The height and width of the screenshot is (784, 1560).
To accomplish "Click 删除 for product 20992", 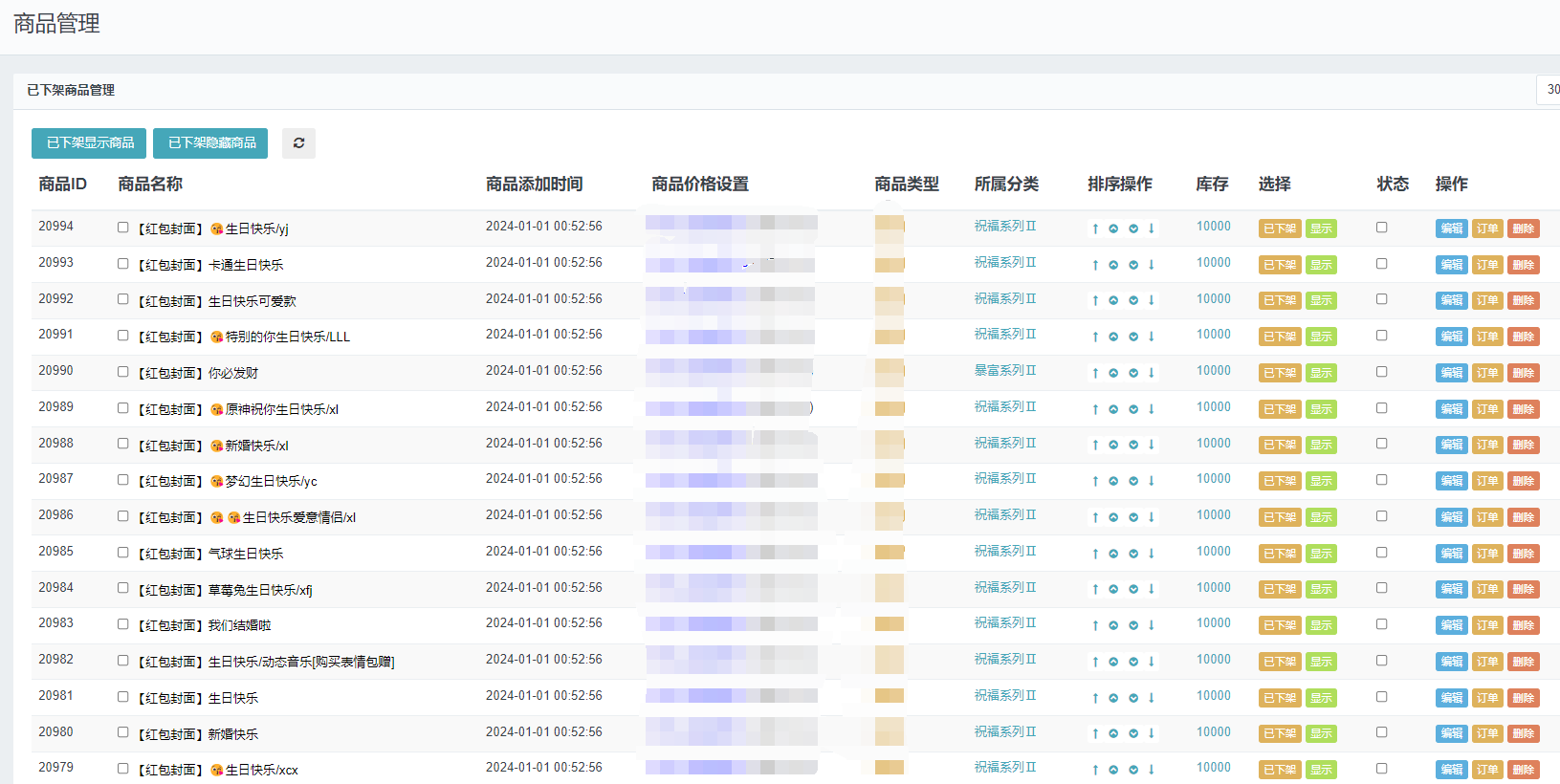I will (1524, 300).
